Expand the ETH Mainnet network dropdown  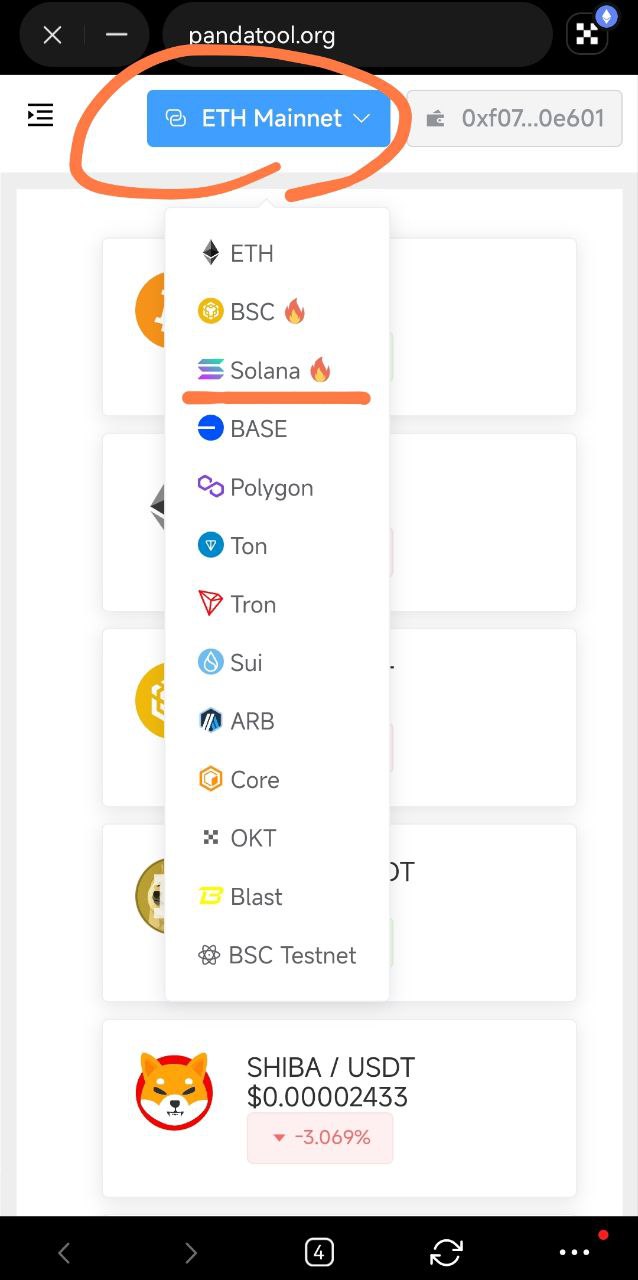point(268,118)
